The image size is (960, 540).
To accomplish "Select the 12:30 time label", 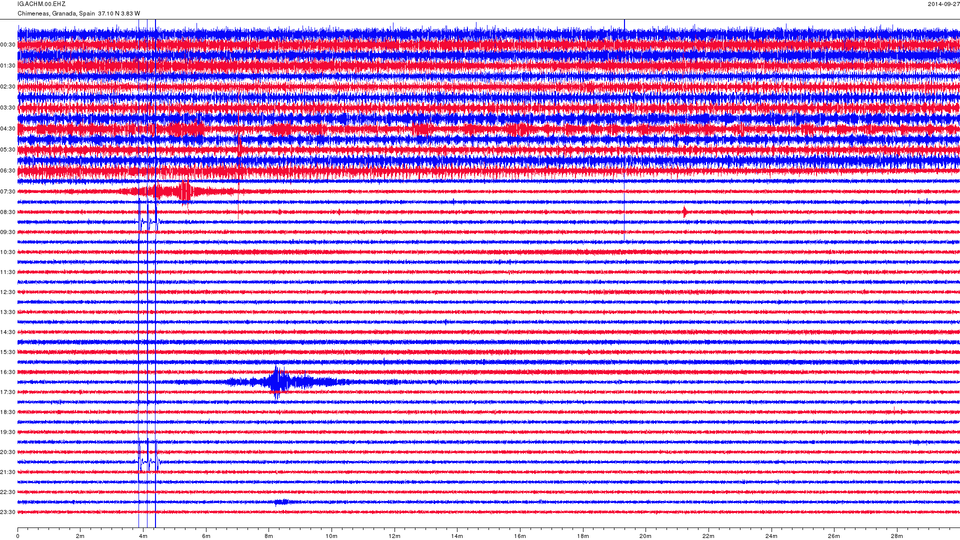I will [x=7, y=292].
